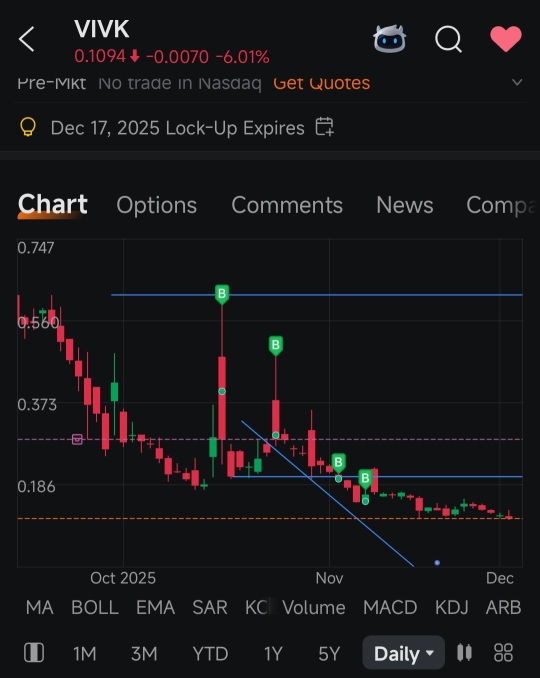Viewport: 540px width, 678px height.
Task: Open the search magnifier icon
Action: coord(448,39)
